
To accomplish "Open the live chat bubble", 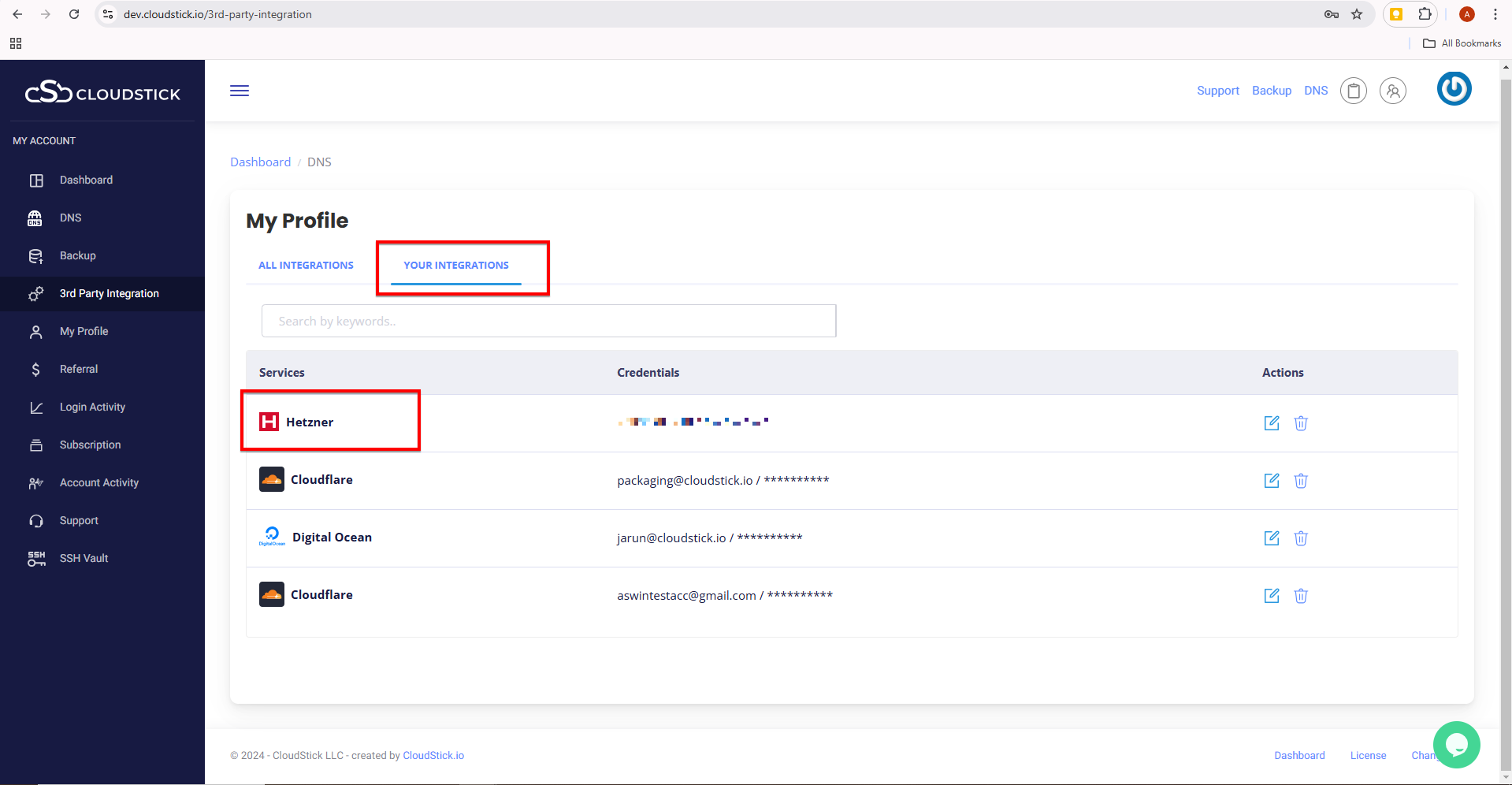I will point(1456,744).
